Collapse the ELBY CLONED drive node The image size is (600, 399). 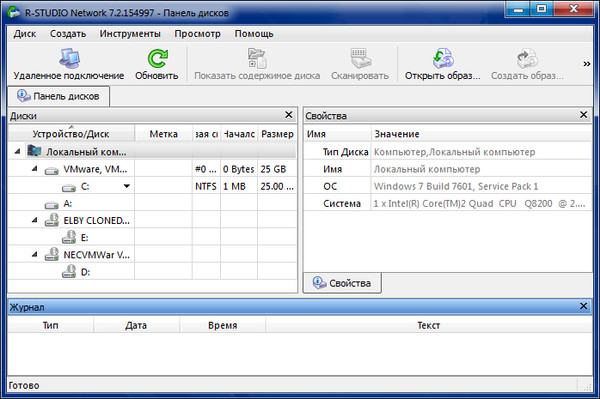click(35, 220)
